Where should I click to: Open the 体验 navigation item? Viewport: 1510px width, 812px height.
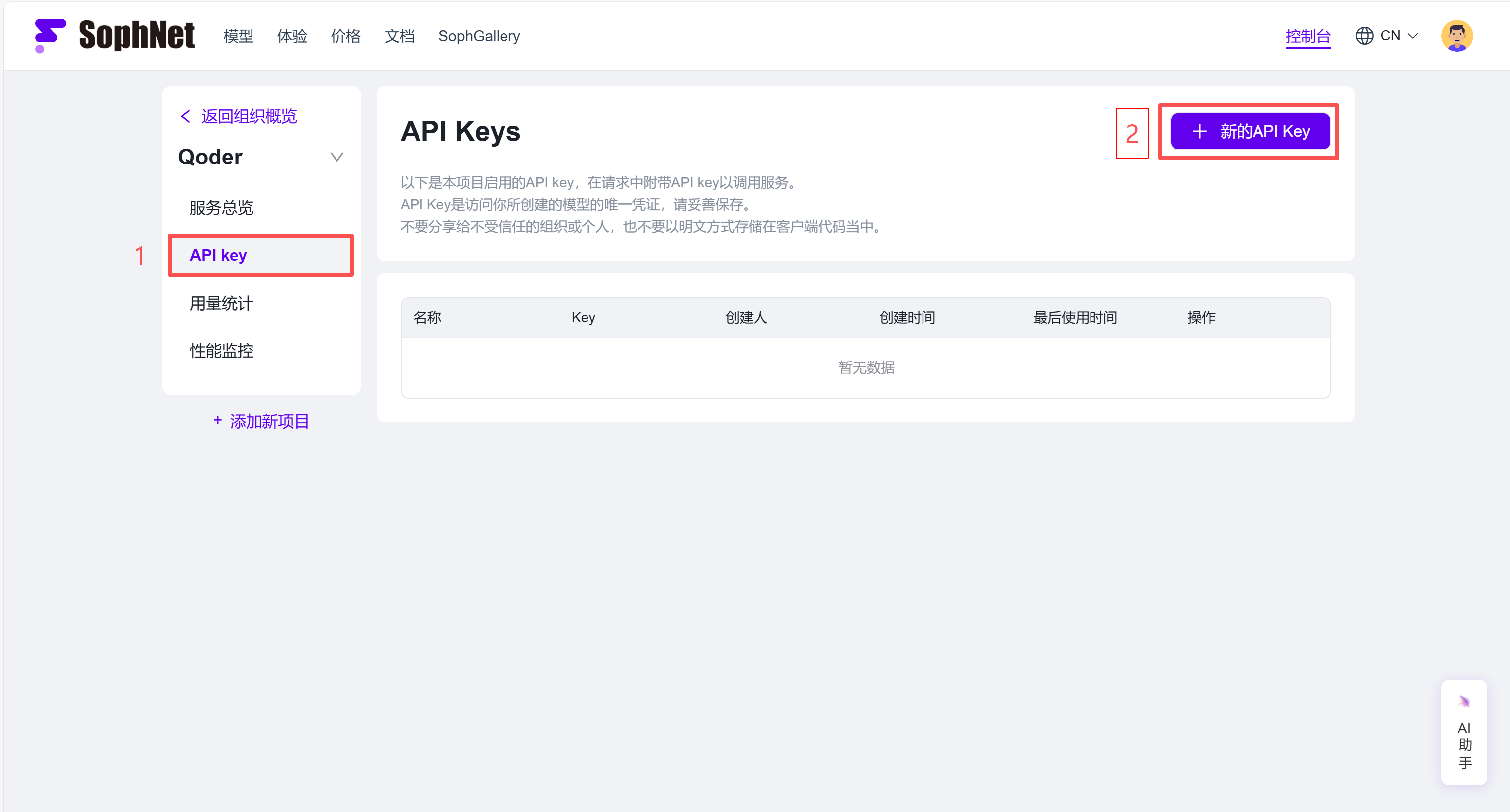pyautogui.click(x=292, y=36)
